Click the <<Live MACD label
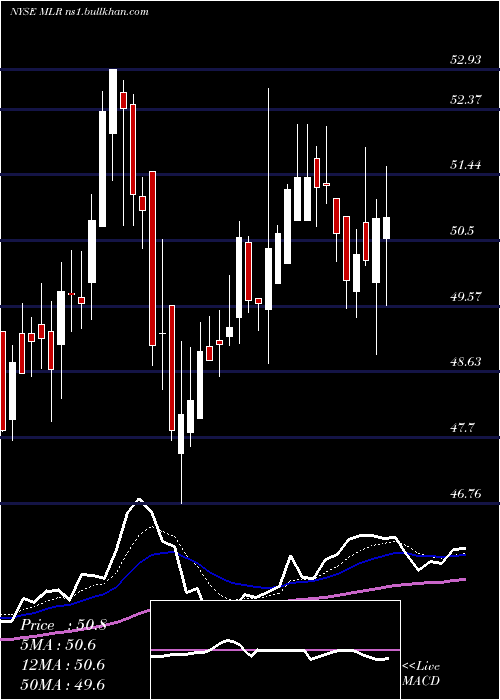 pyautogui.click(x=421, y=673)
